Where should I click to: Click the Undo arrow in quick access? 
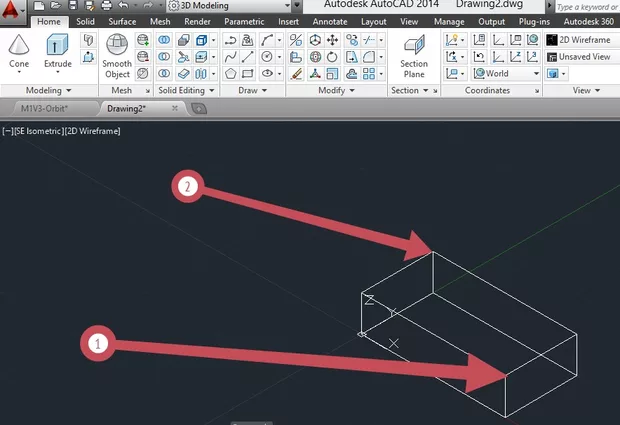[122, 5]
